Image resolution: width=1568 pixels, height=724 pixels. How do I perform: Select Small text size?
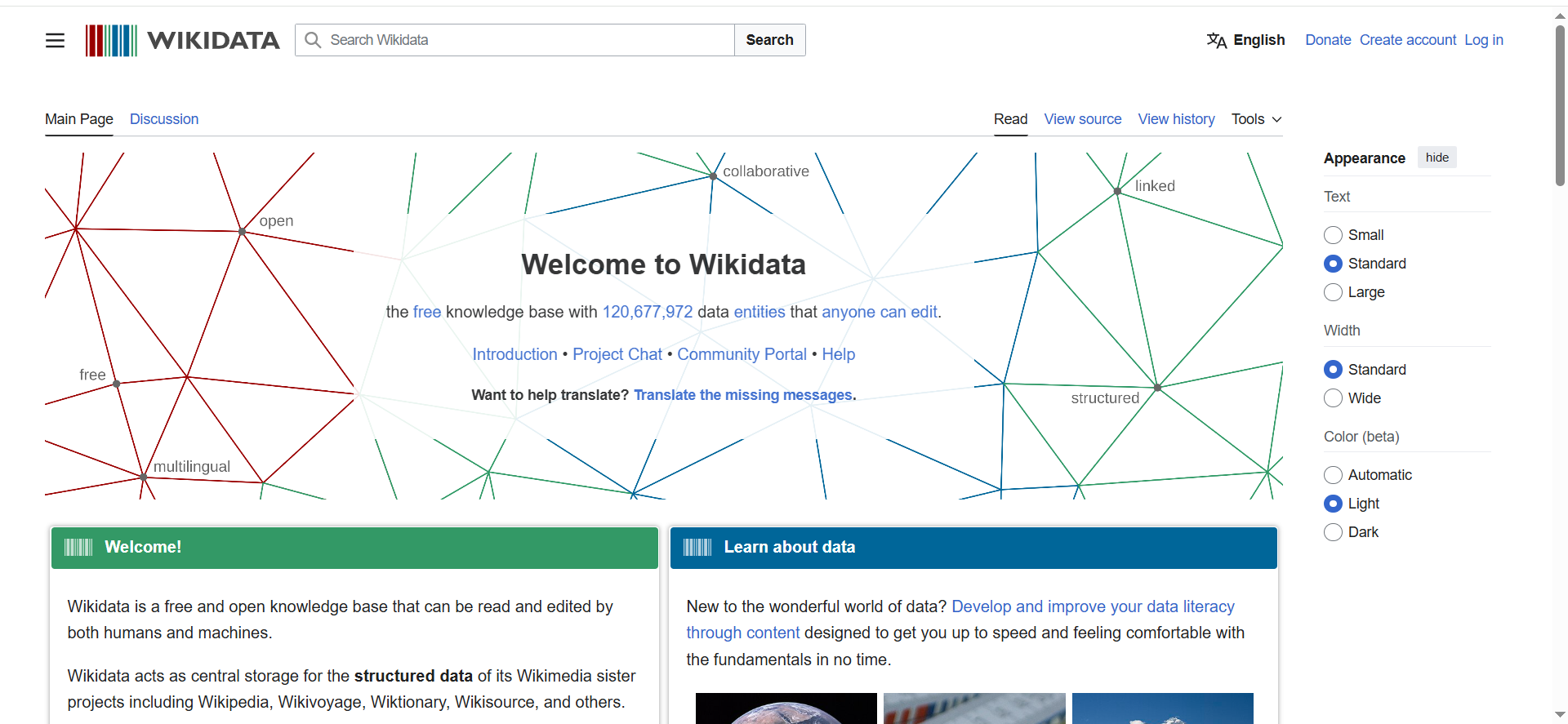[x=1333, y=235]
